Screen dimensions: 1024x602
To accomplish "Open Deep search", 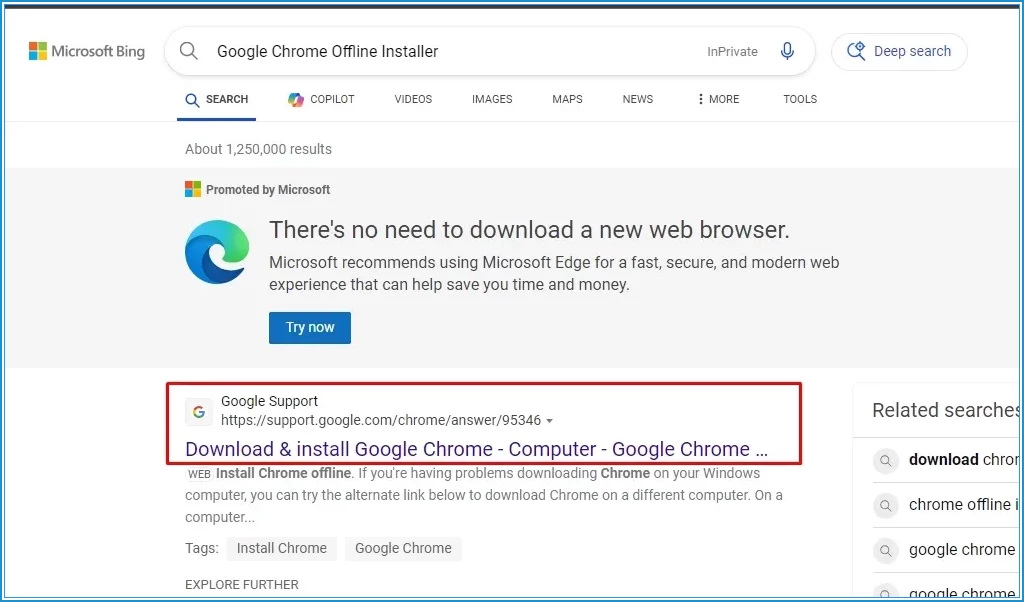I will tap(899, 51).
